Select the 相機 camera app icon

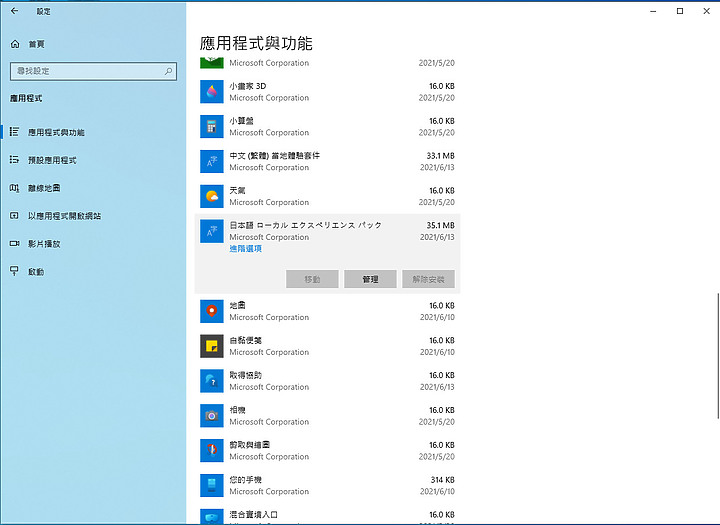(x=212, y=416)
